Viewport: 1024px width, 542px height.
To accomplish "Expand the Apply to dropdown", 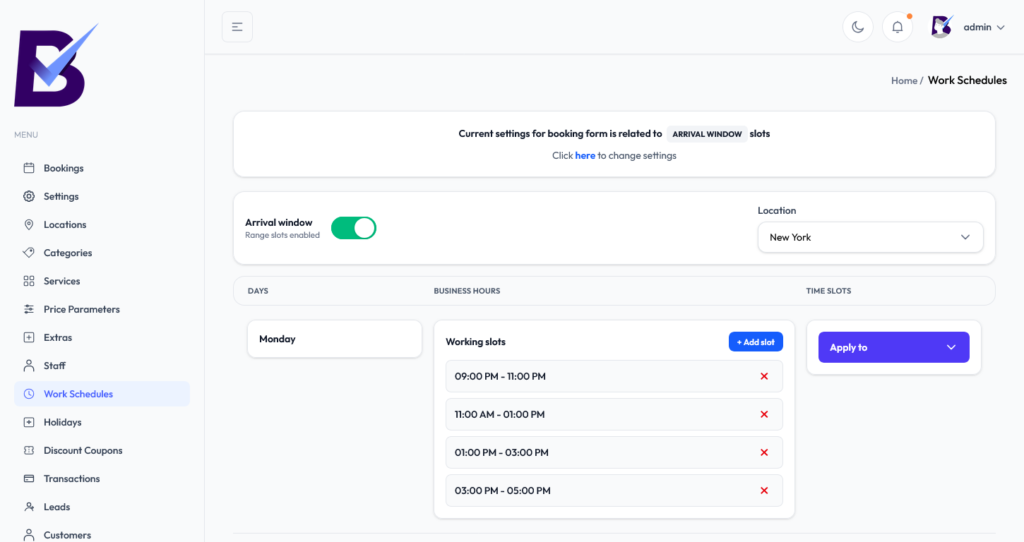I will coord(893,347).
